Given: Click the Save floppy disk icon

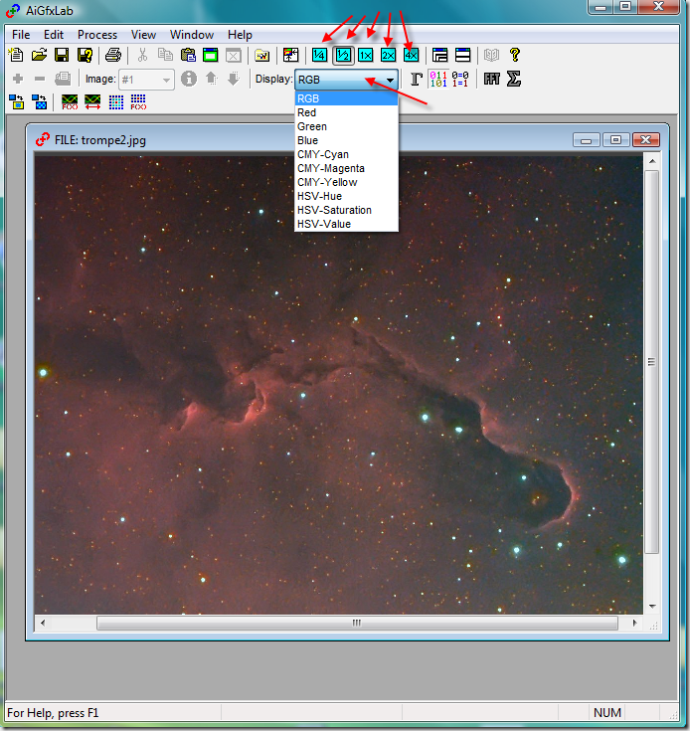Looking at the screenshot, I should (x=62, y=55).
